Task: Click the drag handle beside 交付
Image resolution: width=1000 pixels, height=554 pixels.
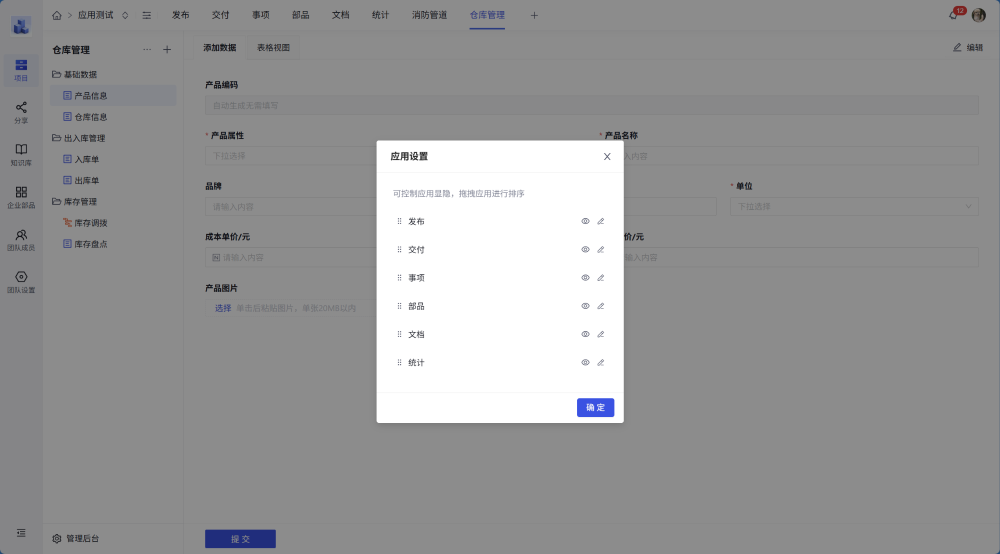Action: pos(399,250)
